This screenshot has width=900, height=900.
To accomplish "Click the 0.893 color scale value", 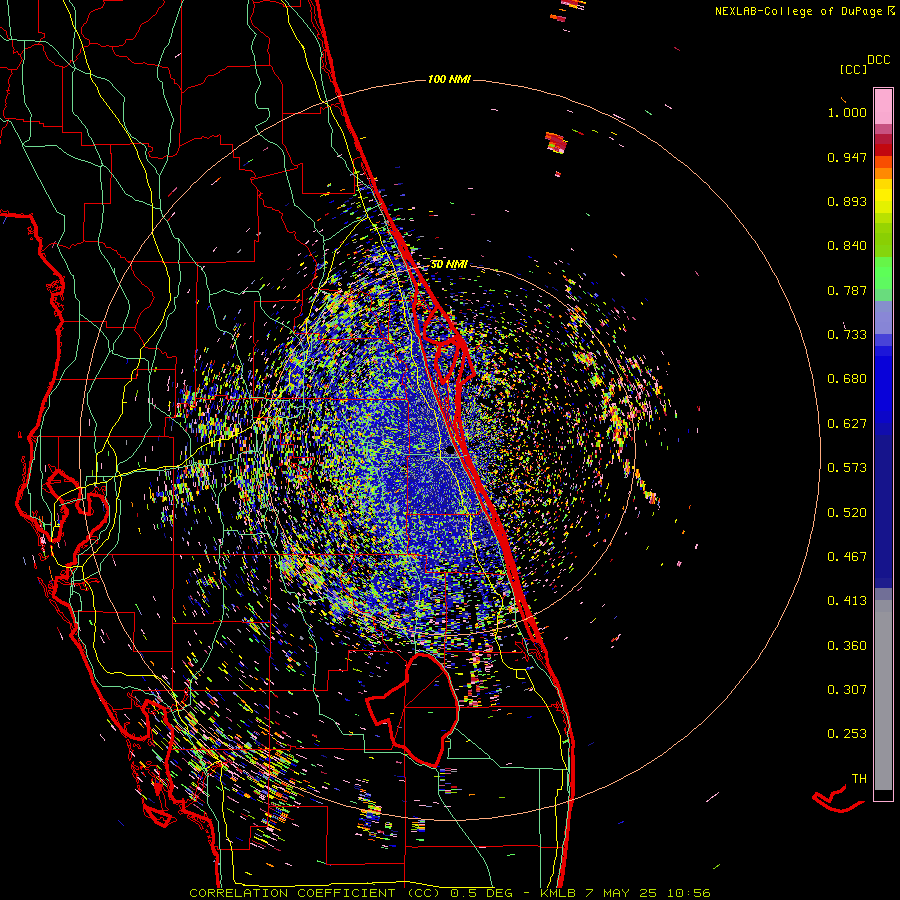I will pos(847,201).
